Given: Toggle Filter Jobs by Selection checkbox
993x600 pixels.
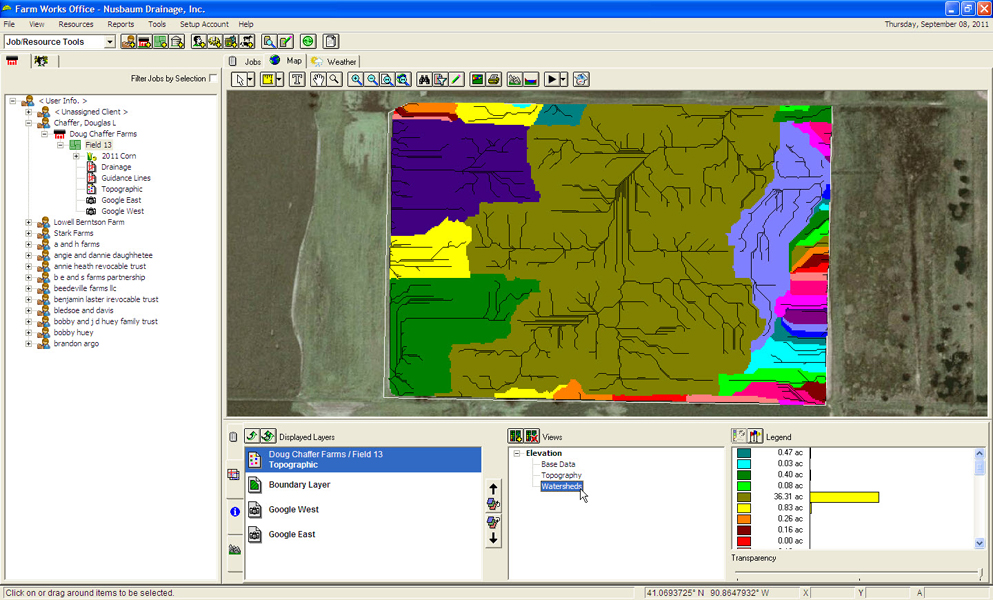Looking at the screenshot, I should pyautogui.click(x=212, y=78).
